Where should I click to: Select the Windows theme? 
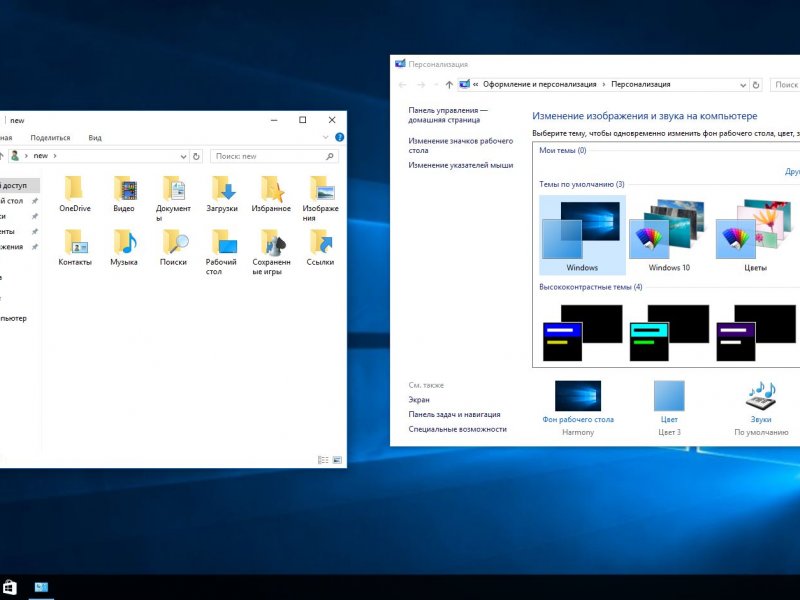[x=582, y=236]
